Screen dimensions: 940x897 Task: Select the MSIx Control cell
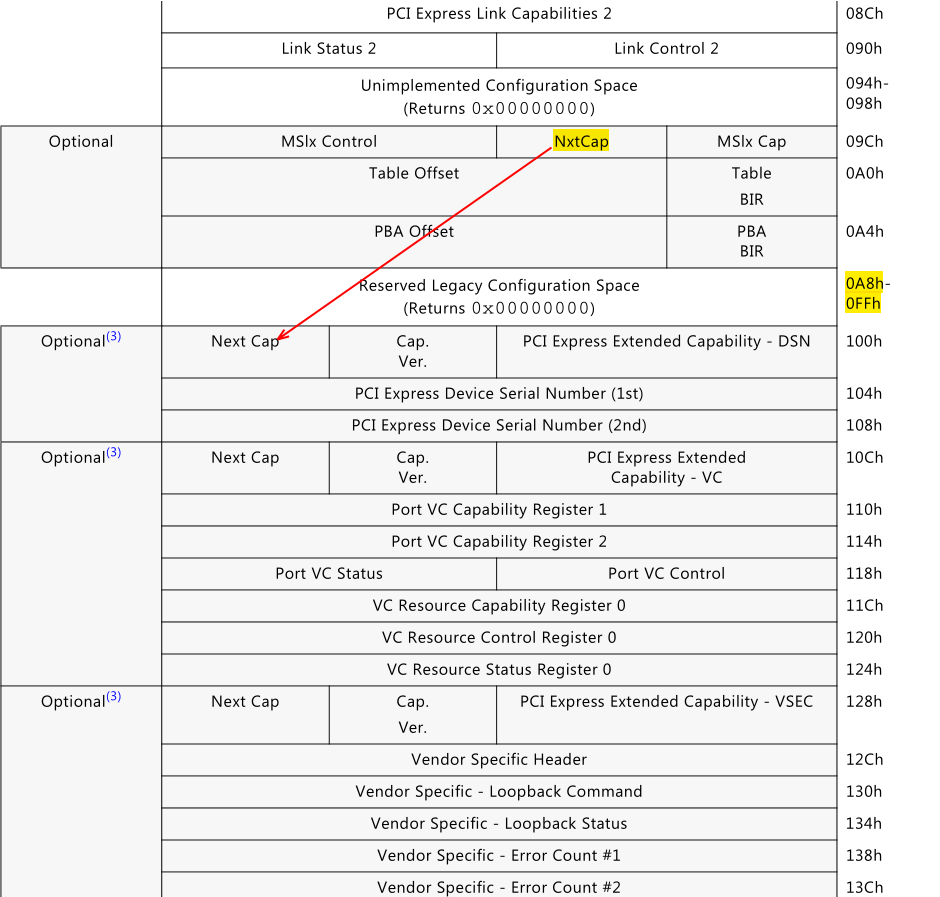coord(329,142)
